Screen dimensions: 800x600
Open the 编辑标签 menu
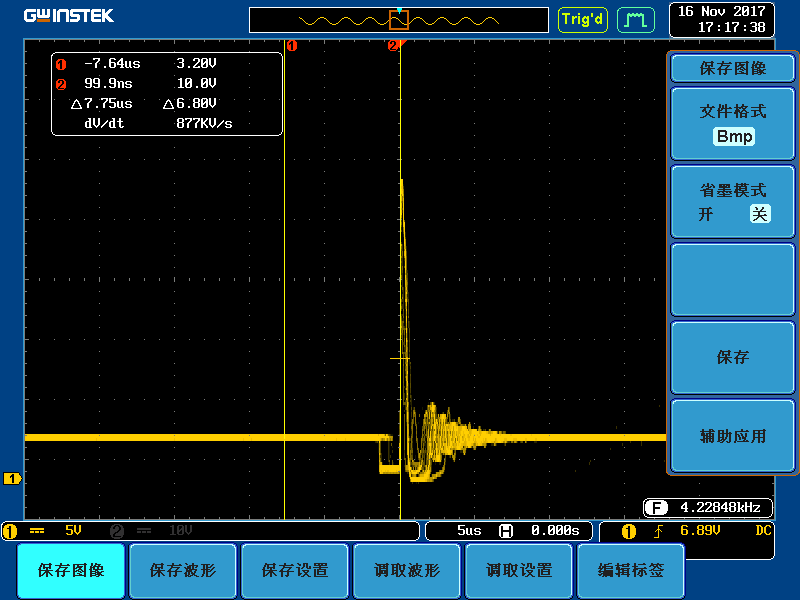click(x=631, y=570)
